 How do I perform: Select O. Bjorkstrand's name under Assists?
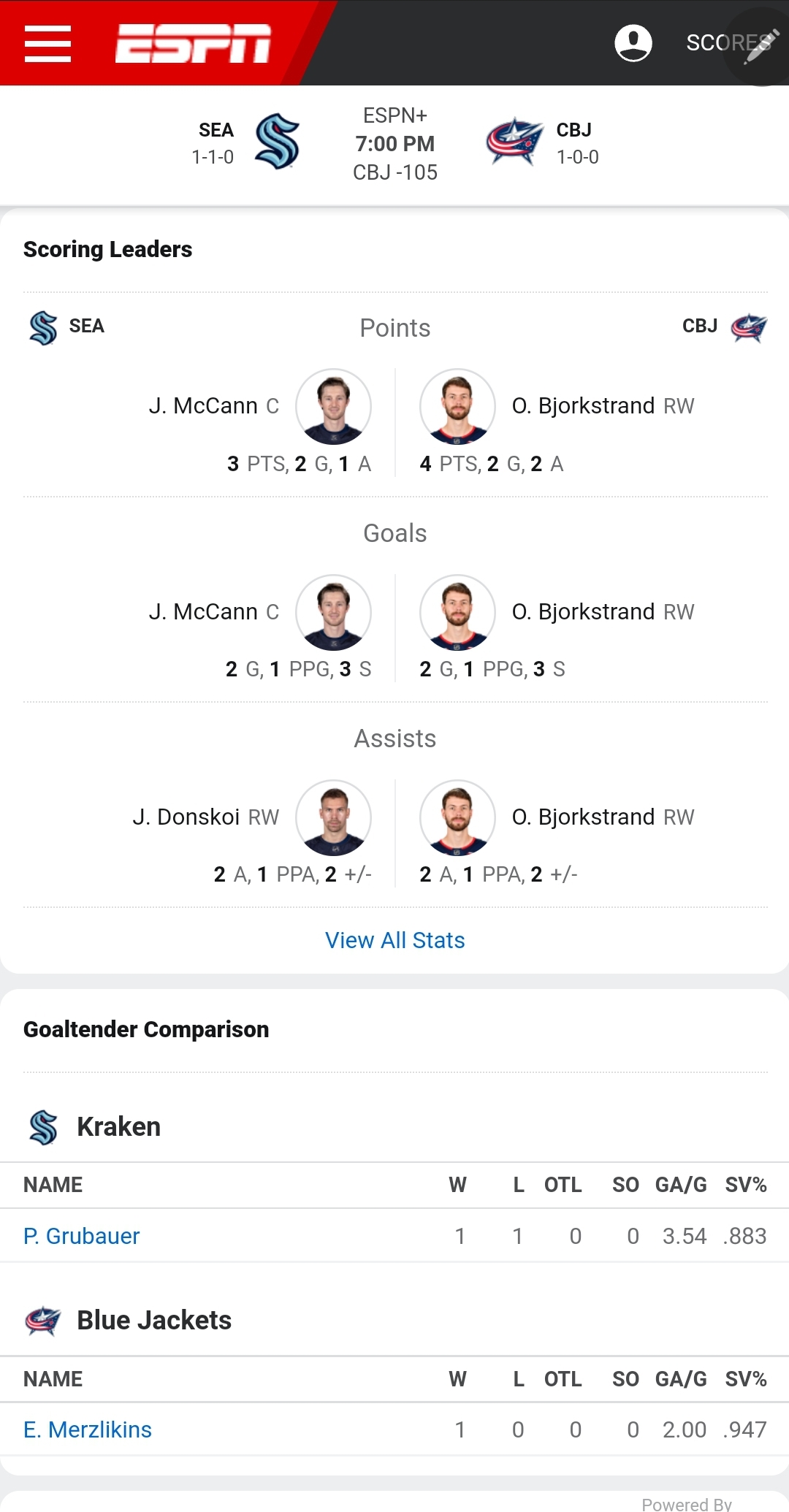pos(583,817)
